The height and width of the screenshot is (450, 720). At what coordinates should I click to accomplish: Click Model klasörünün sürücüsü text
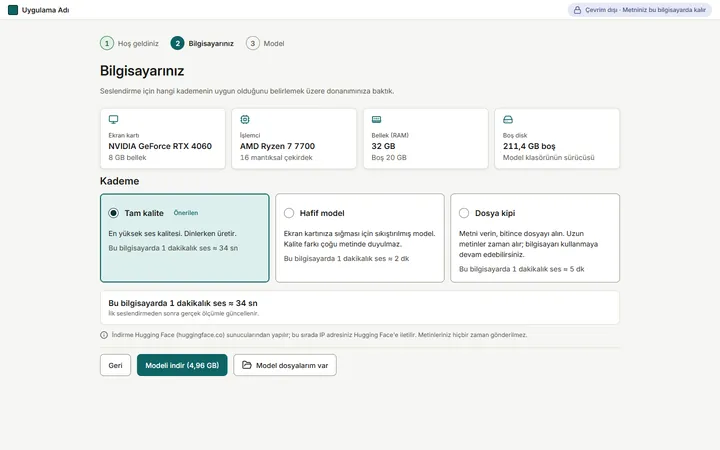(x=548, y=158)
